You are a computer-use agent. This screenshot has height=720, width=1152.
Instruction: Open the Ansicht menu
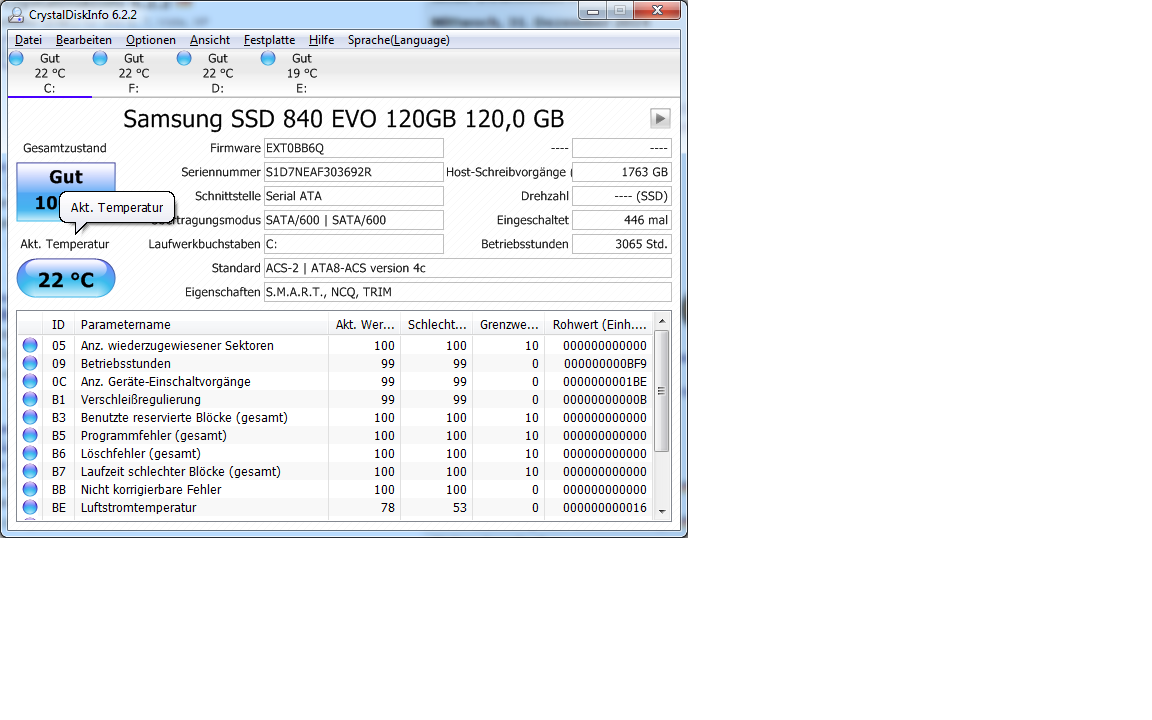point(209,40)
